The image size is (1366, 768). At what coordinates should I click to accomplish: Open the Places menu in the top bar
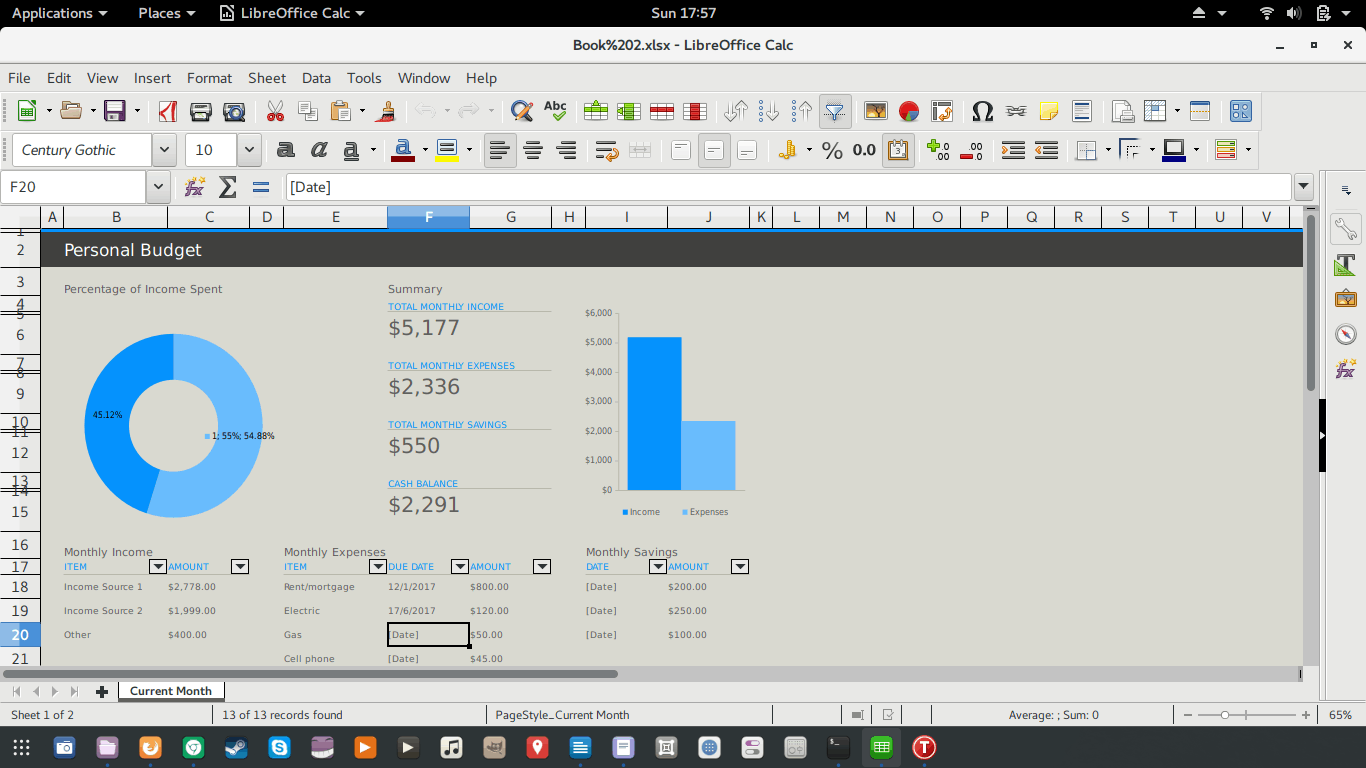[x=166, y=13]
